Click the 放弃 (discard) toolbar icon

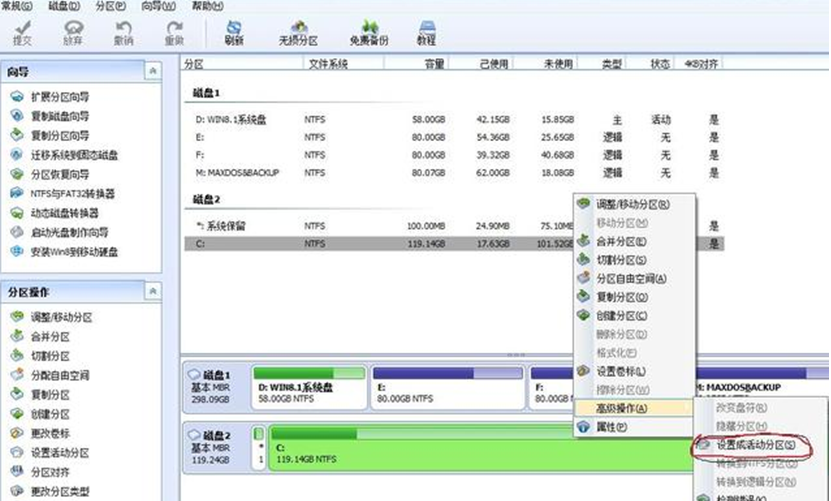(x=73, y=32)
